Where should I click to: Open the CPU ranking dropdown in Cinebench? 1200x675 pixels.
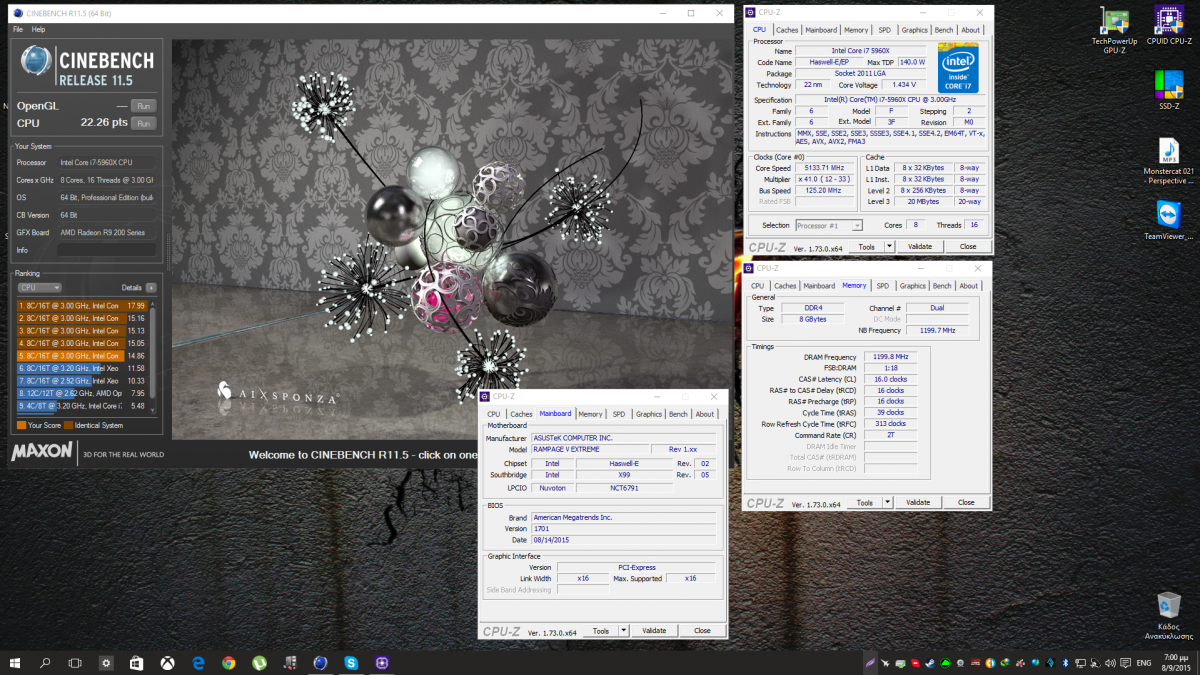coord(41,288)
